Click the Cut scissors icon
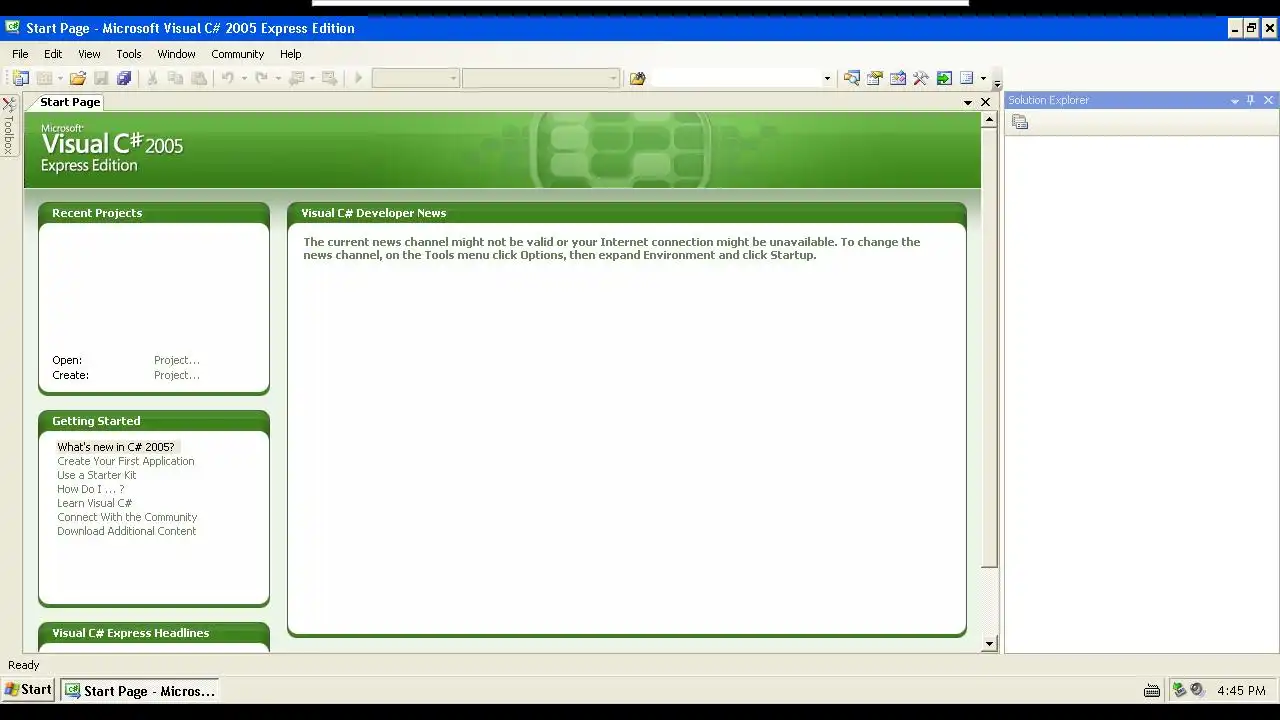This screenshot has width=1280, height=720. coord(152,78)
